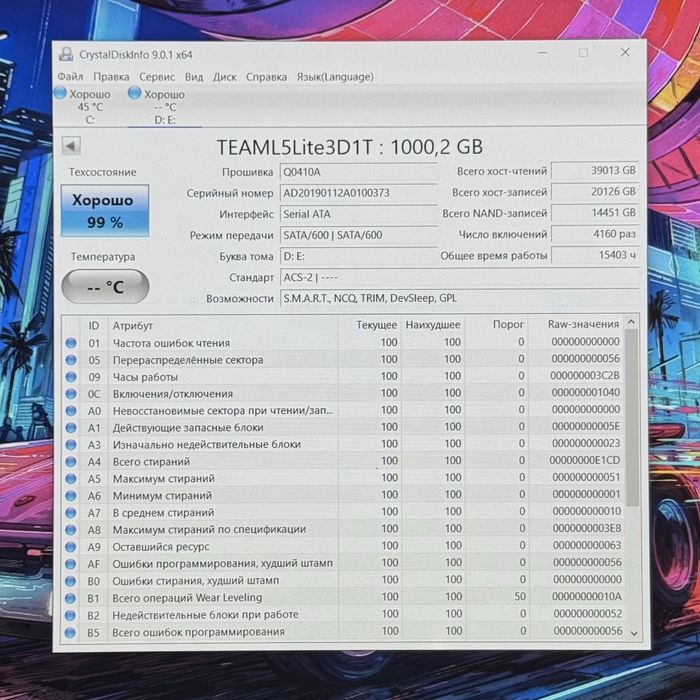Click the Наихудшее column header

433,325
